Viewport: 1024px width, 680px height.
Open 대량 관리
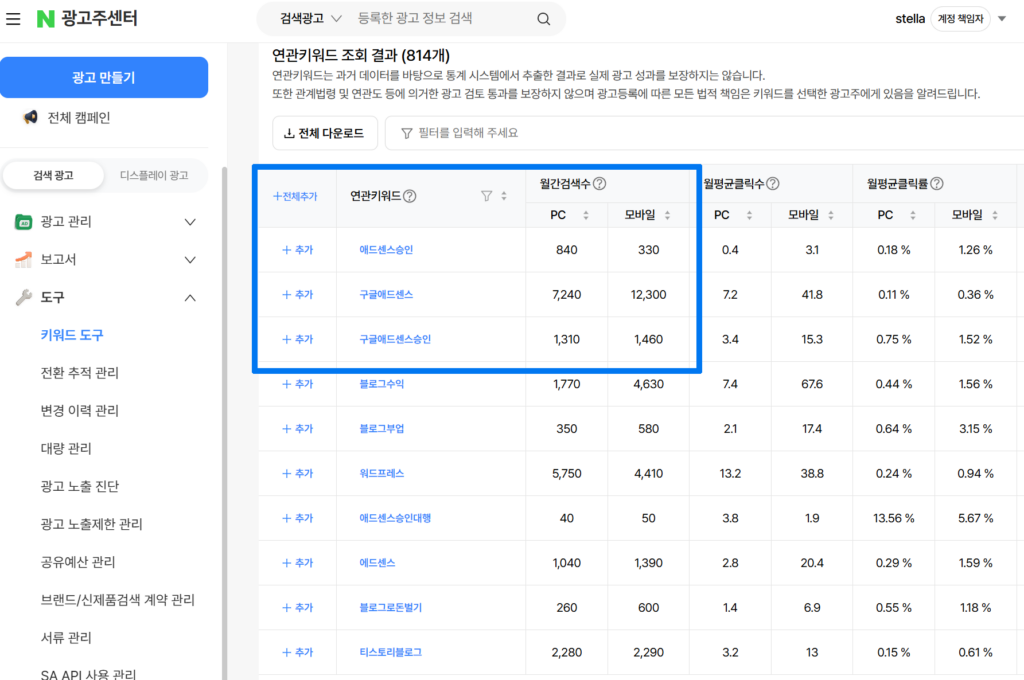tap(66, 449)
